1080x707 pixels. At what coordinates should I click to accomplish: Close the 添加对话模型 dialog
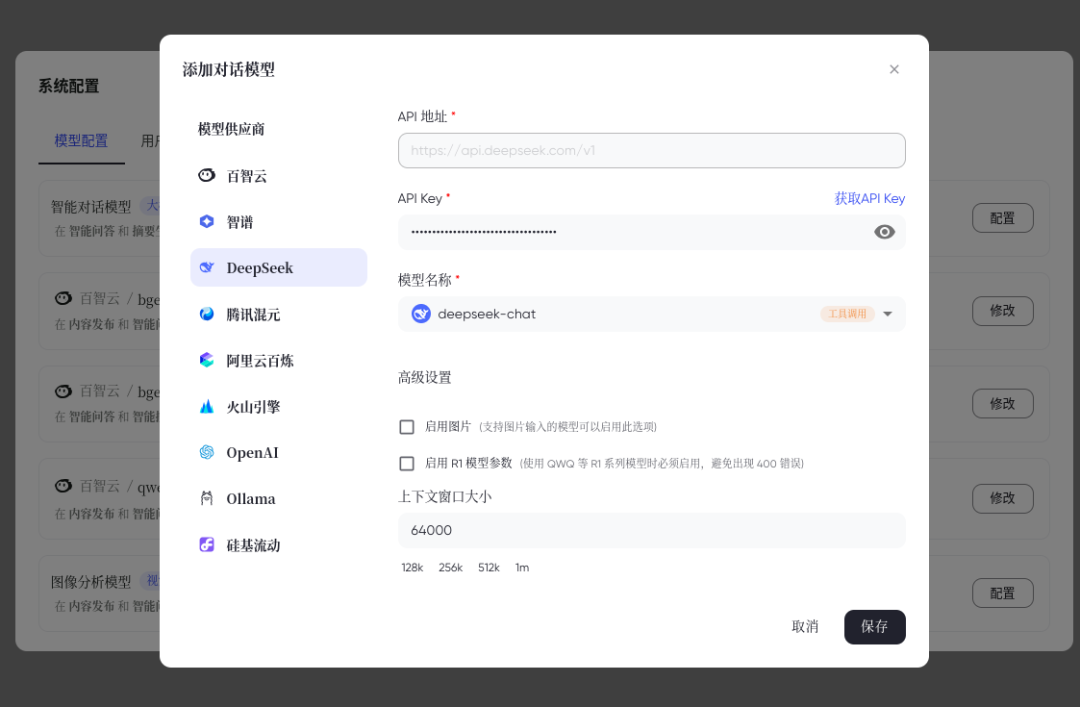(894, 70)
